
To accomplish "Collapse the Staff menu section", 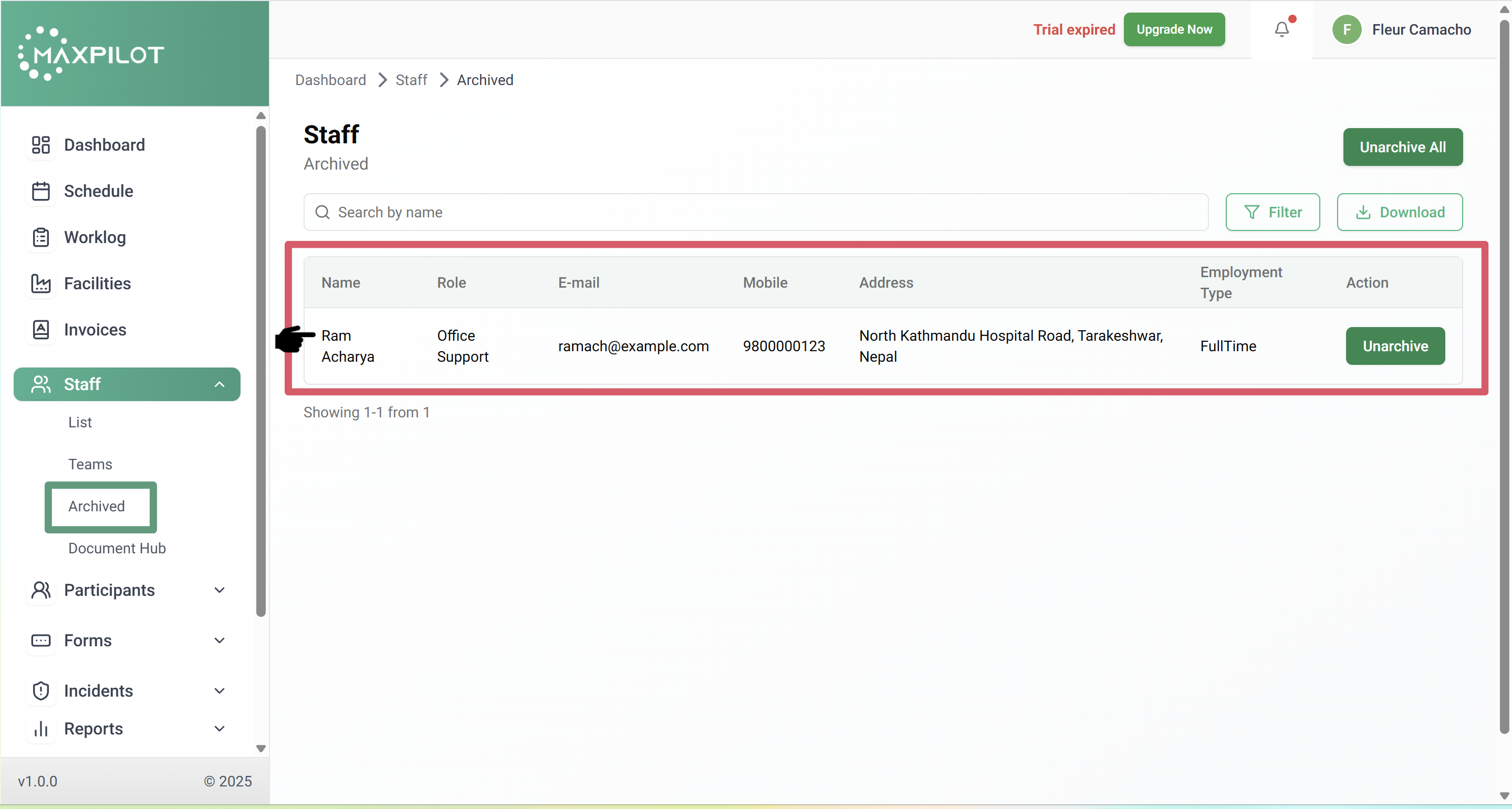I will coord(219,384).
